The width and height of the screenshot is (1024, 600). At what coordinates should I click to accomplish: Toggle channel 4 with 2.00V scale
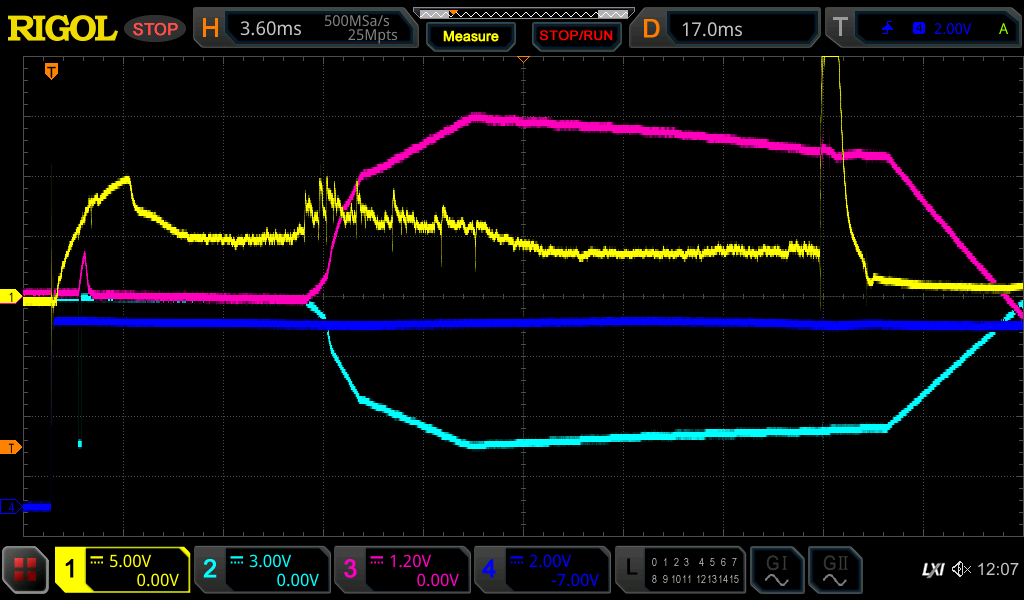(541, 571)
